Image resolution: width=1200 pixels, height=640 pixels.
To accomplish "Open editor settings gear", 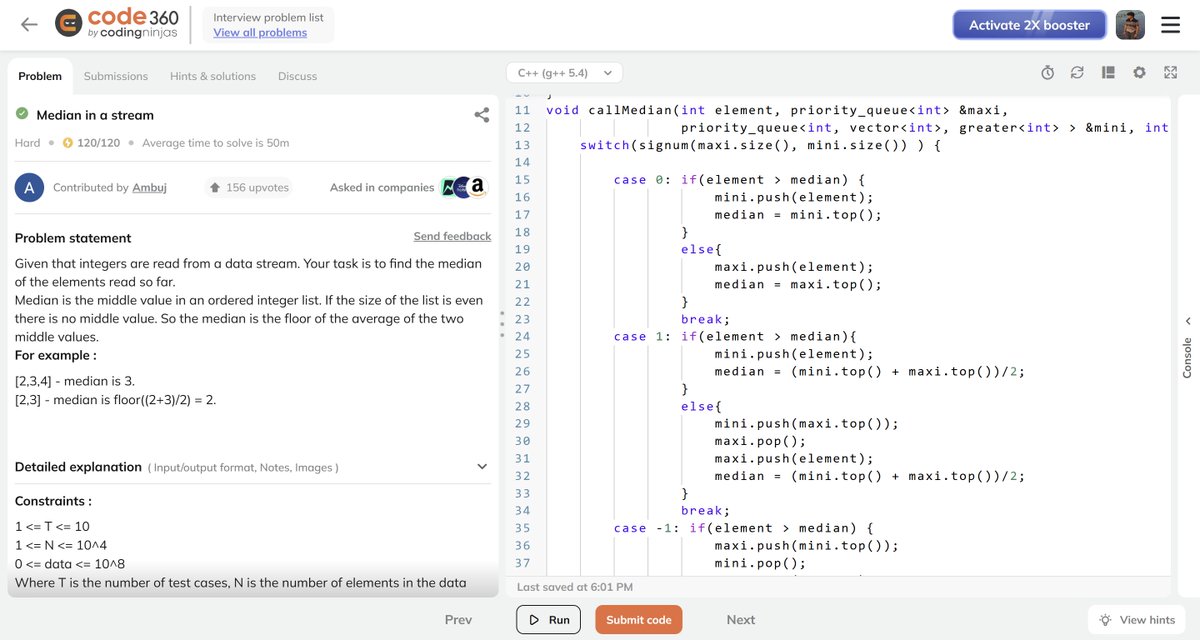I will pyautogui.click(x=1139, y=73).
